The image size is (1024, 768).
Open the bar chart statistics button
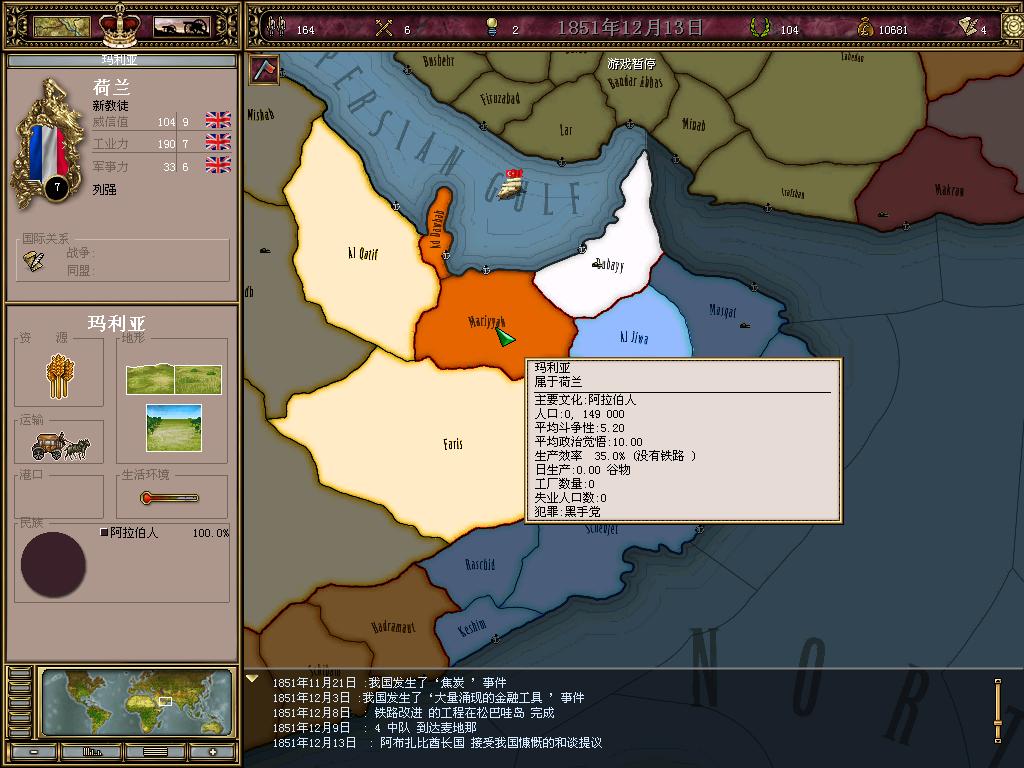click(x=92, y=752)
